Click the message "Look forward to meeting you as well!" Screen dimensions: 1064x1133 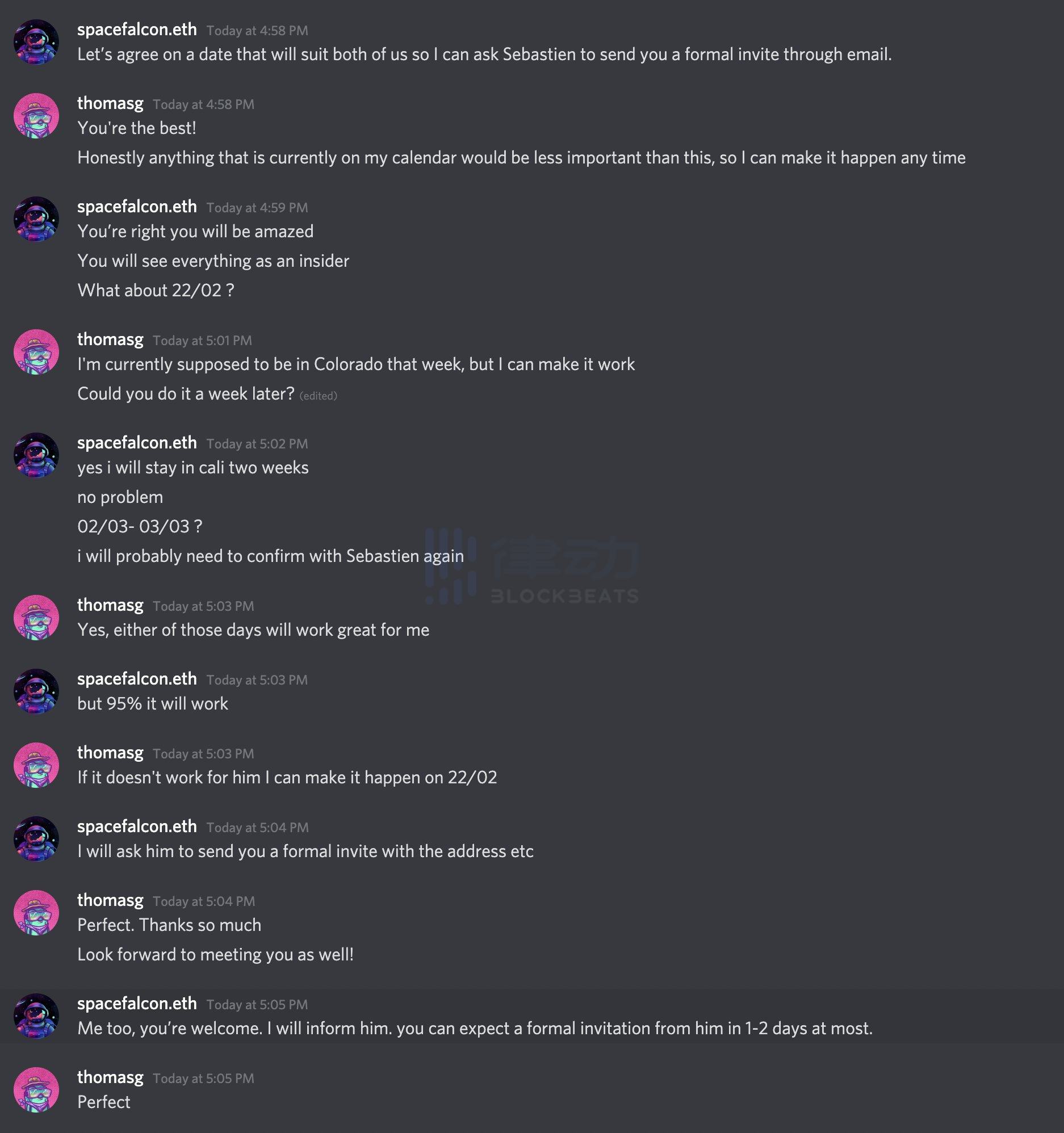pyautogui.click(x=216, y=955)
